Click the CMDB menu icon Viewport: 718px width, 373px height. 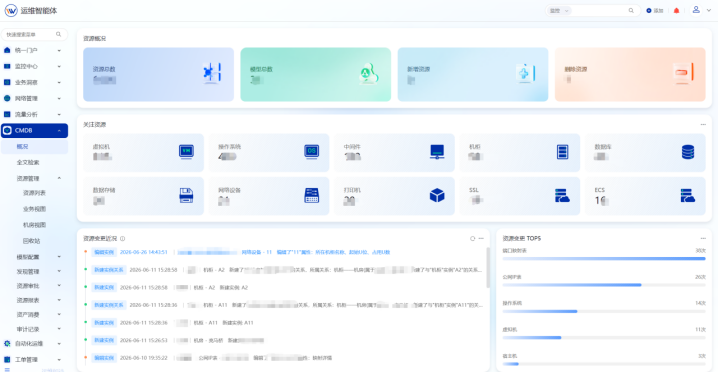7,130
